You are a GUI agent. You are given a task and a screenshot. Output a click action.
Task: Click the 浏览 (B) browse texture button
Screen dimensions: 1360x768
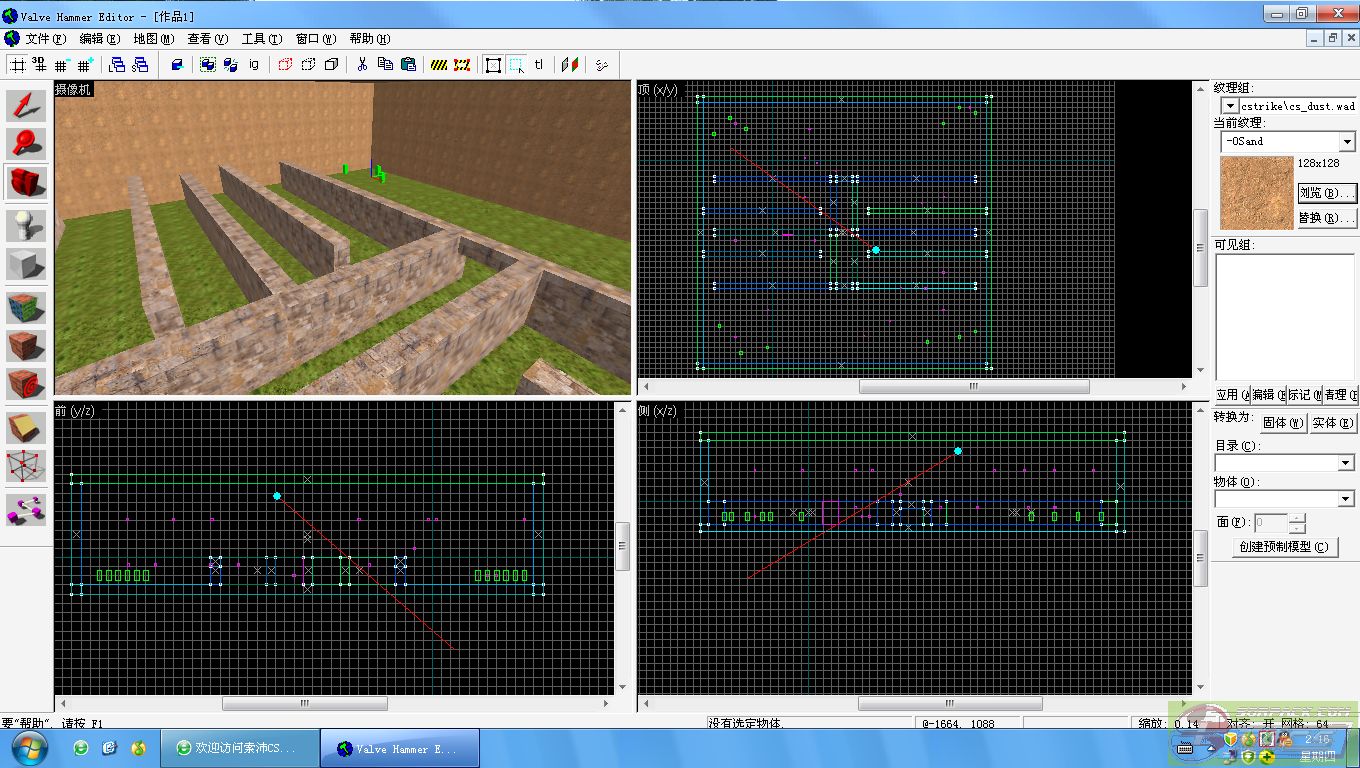point(1326,192)
